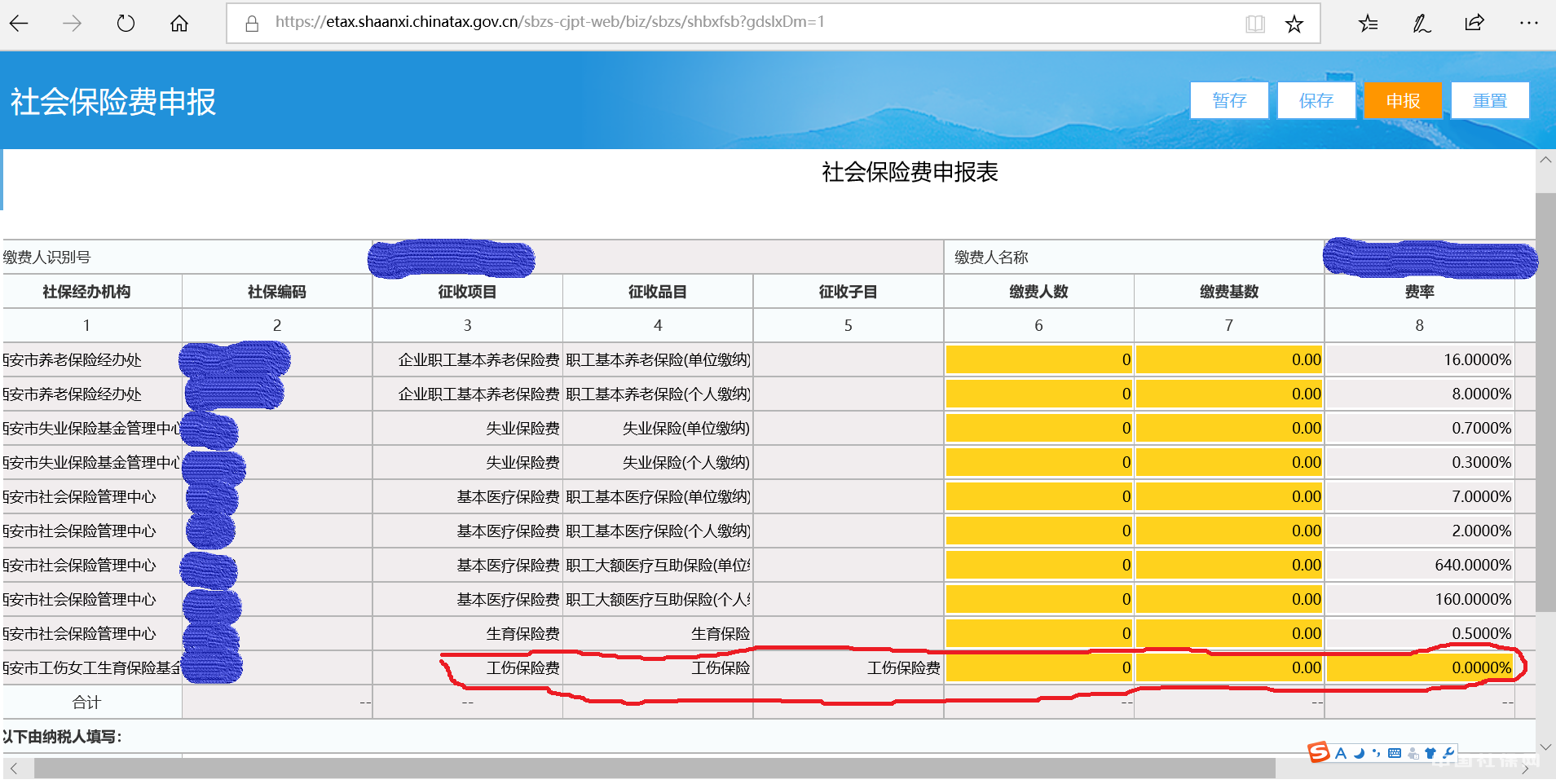1556x784 pixels.
Task: Click 暂存 temporary save button
Action: [x=1229, y=100]
